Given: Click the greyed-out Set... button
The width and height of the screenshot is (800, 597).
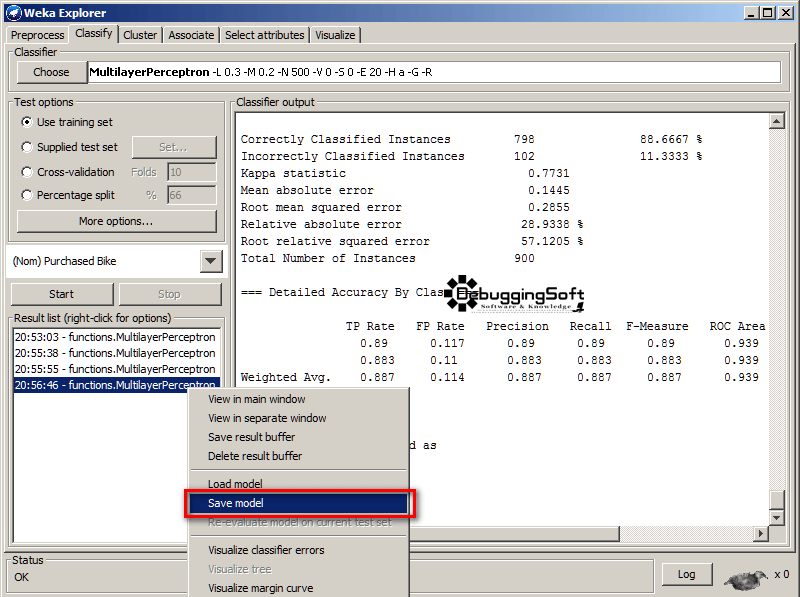Looking at the screenshot, I should 174,147.
